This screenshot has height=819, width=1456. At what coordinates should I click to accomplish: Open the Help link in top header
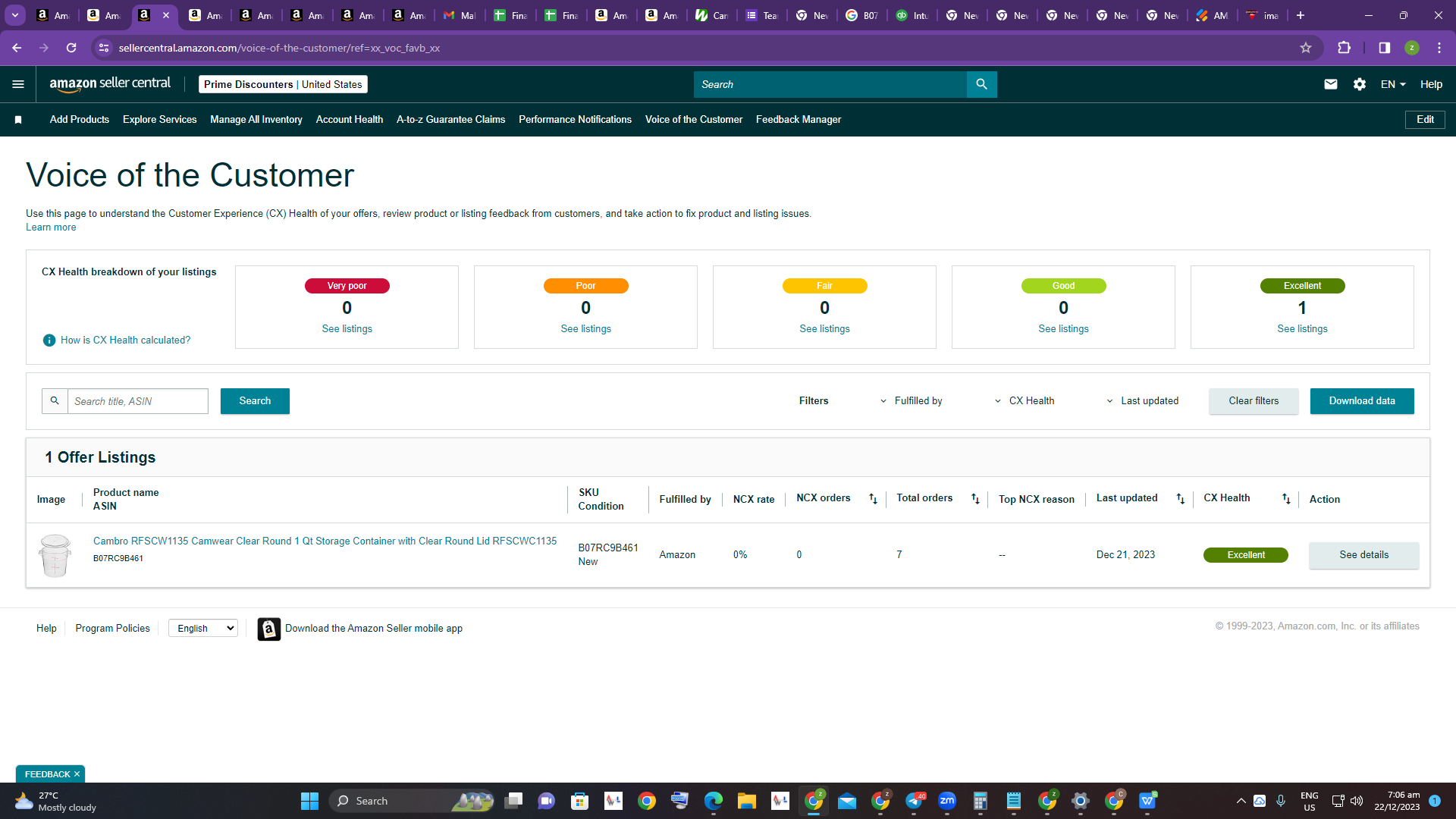(x=1431, y=84)
